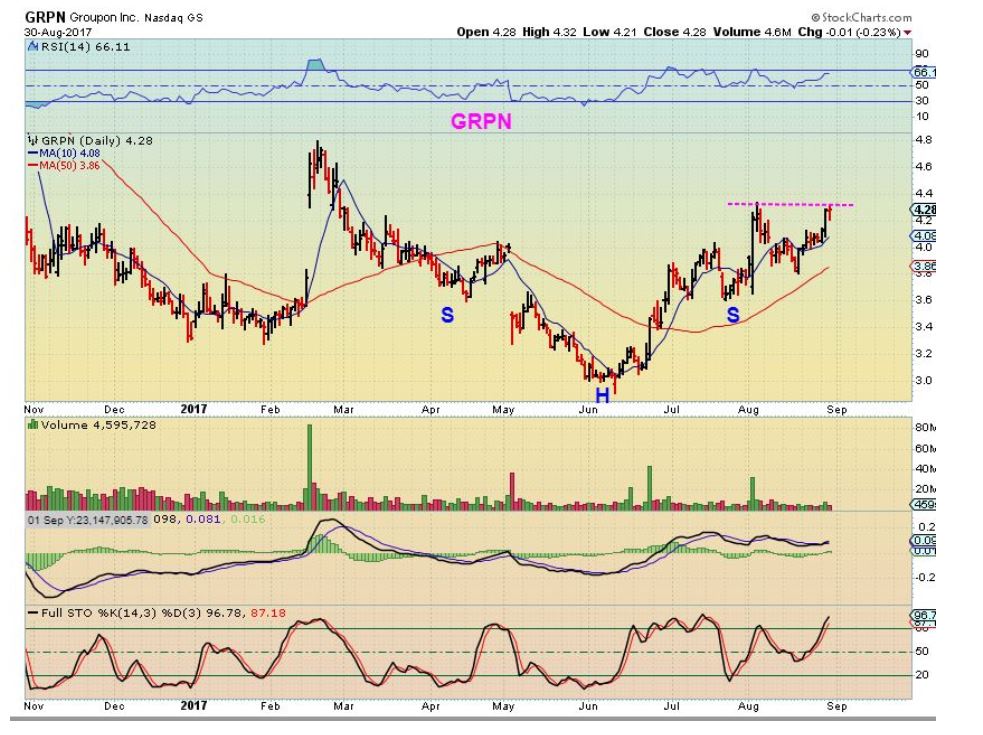Click the left shoulder S annotation near April

tap(447, 314)
